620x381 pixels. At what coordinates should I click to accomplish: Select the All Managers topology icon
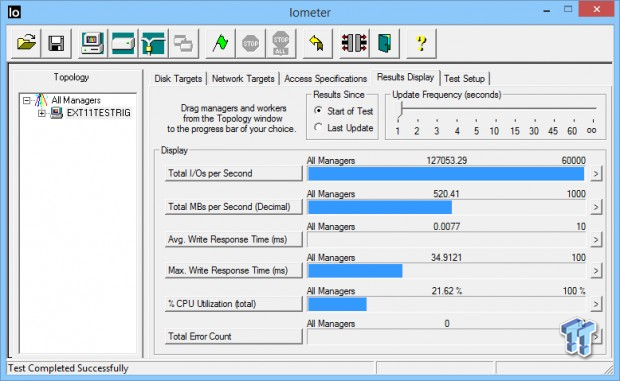(41, 100)
